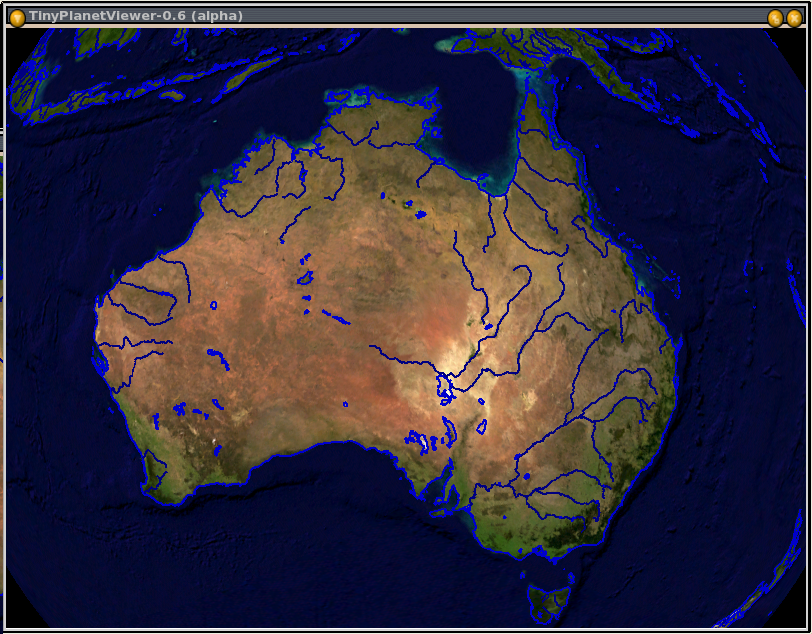
Task: Click the white Lake Eyre salt area
Action: [459, 358]
